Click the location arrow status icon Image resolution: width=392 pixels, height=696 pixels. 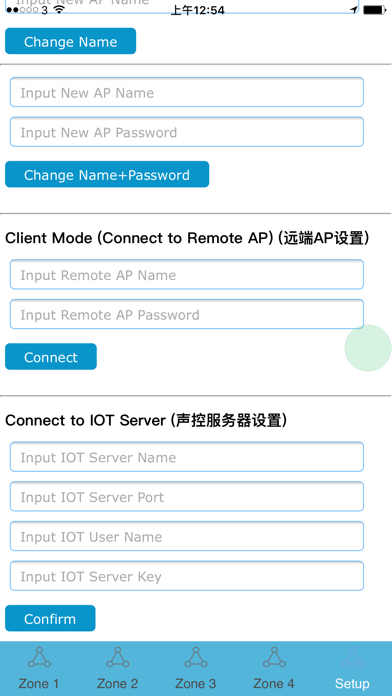[x=354, y=10]
